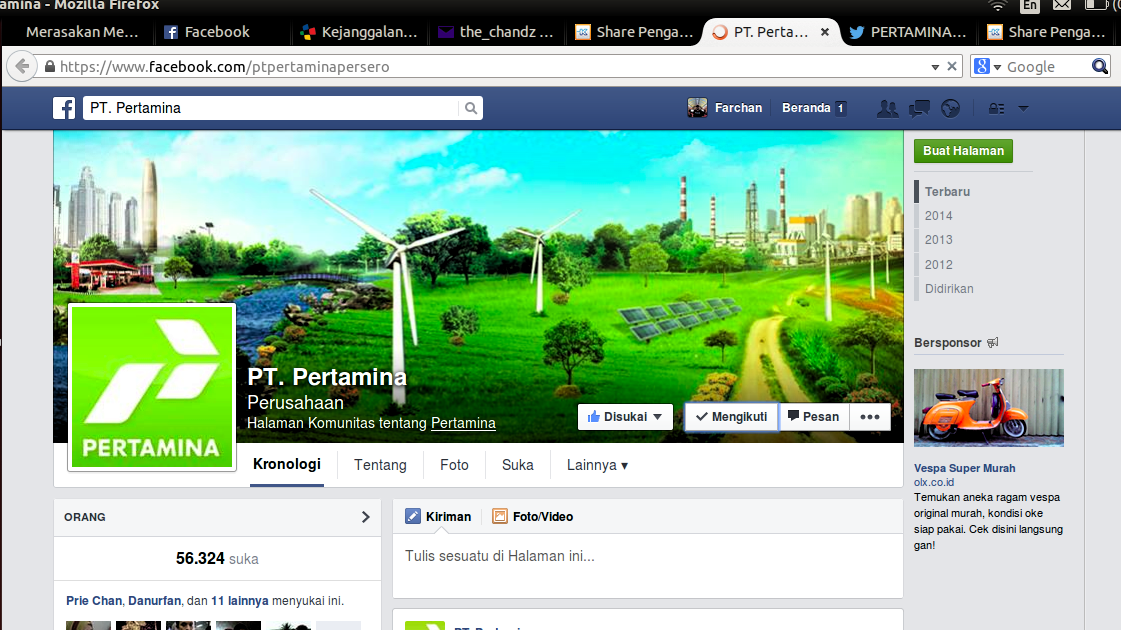Open the notifications globe icon

(x=950, y=108)
